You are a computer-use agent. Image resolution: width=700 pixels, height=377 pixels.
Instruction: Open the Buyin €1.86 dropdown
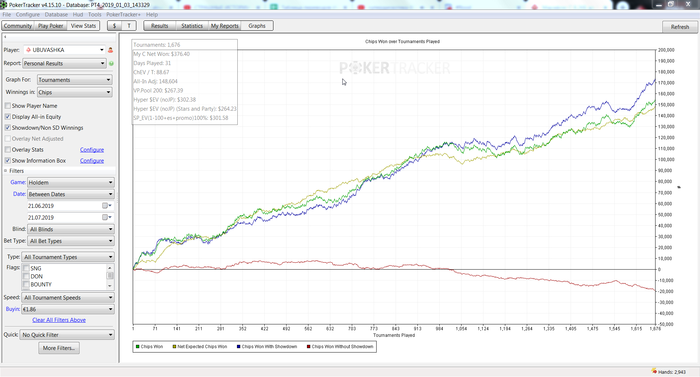tap(68, 309)
